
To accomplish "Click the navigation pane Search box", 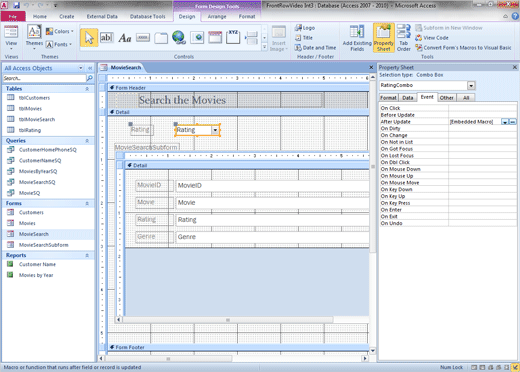I will [44, 78].
